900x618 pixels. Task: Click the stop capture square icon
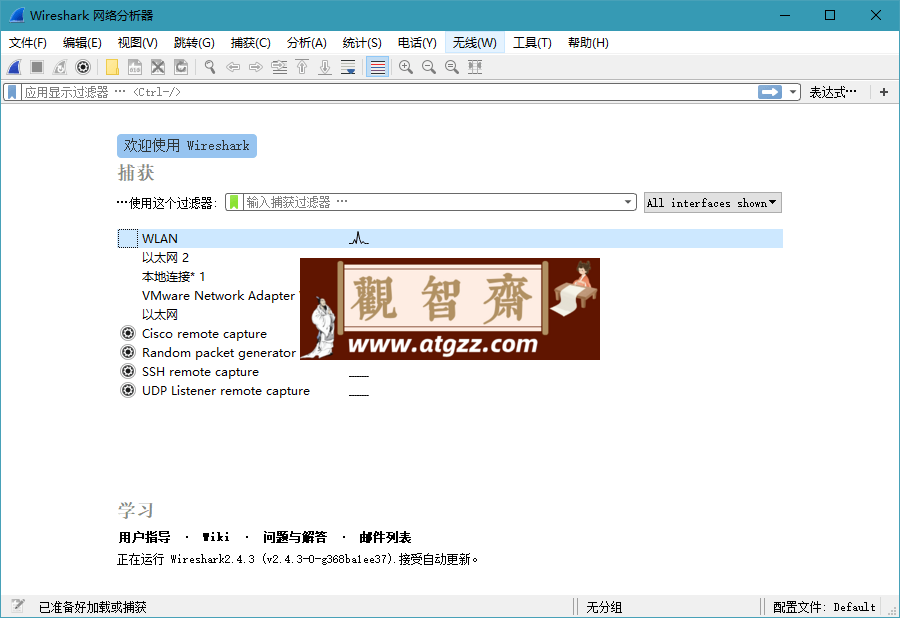(x=37, y=67)
